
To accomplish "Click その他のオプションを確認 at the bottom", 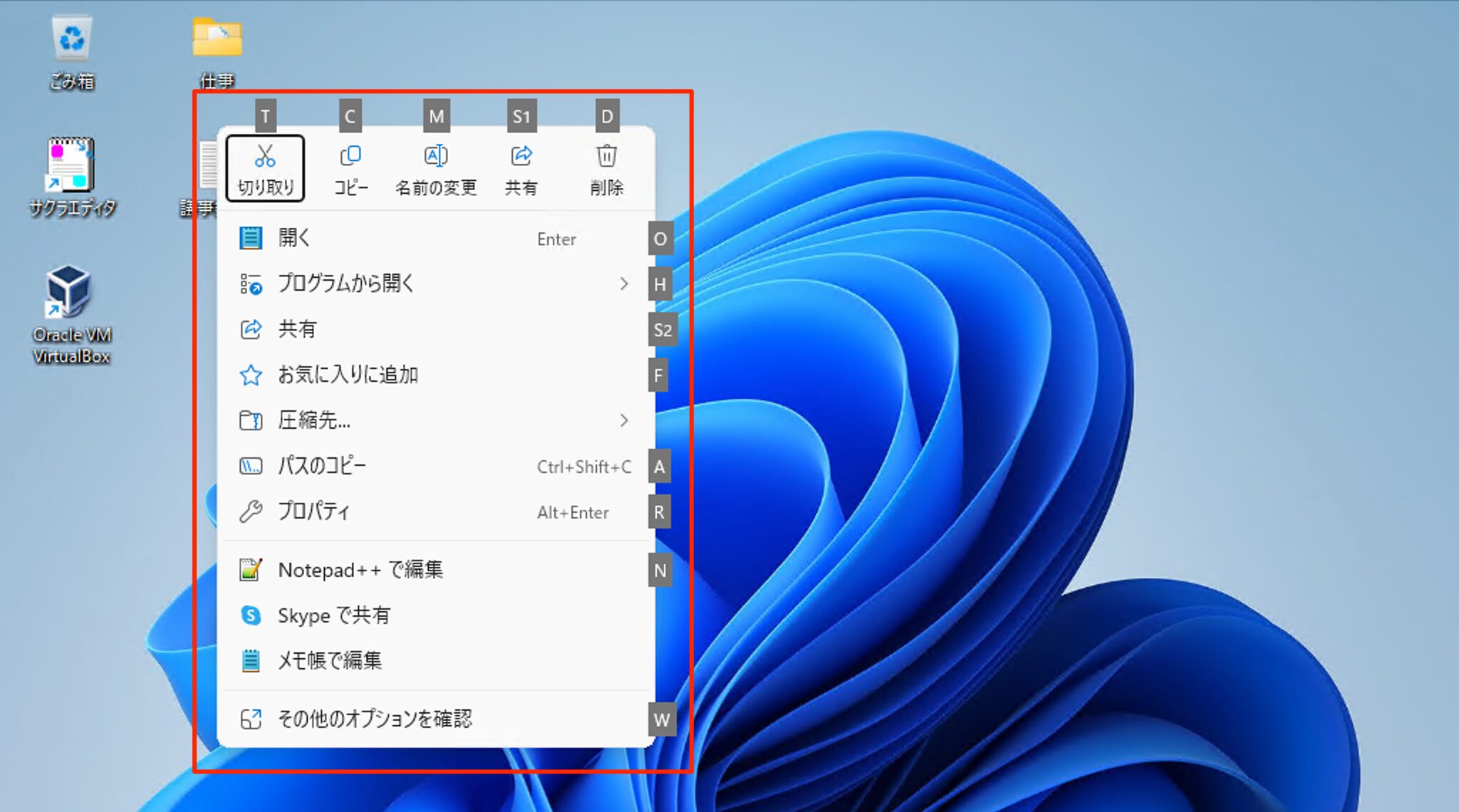I will pyautogui.click(x=376, y=719).
